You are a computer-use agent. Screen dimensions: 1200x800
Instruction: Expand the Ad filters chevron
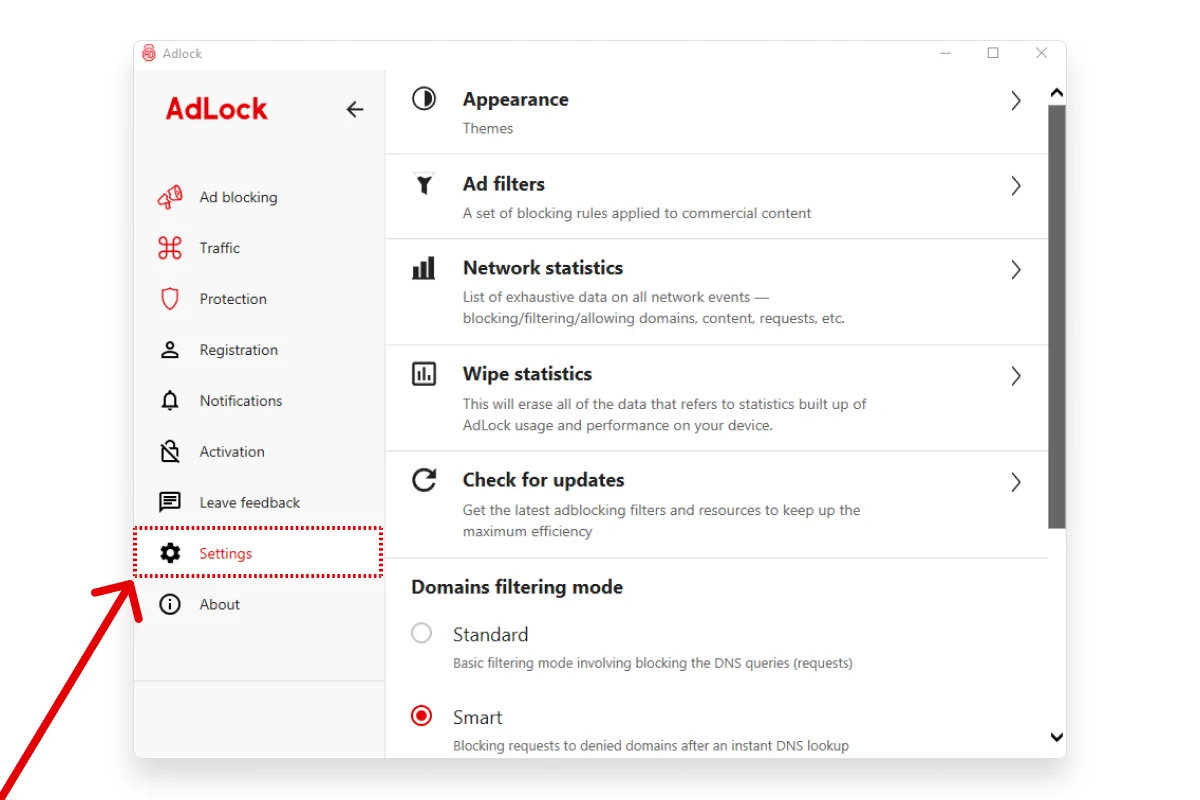point(1016,185)
